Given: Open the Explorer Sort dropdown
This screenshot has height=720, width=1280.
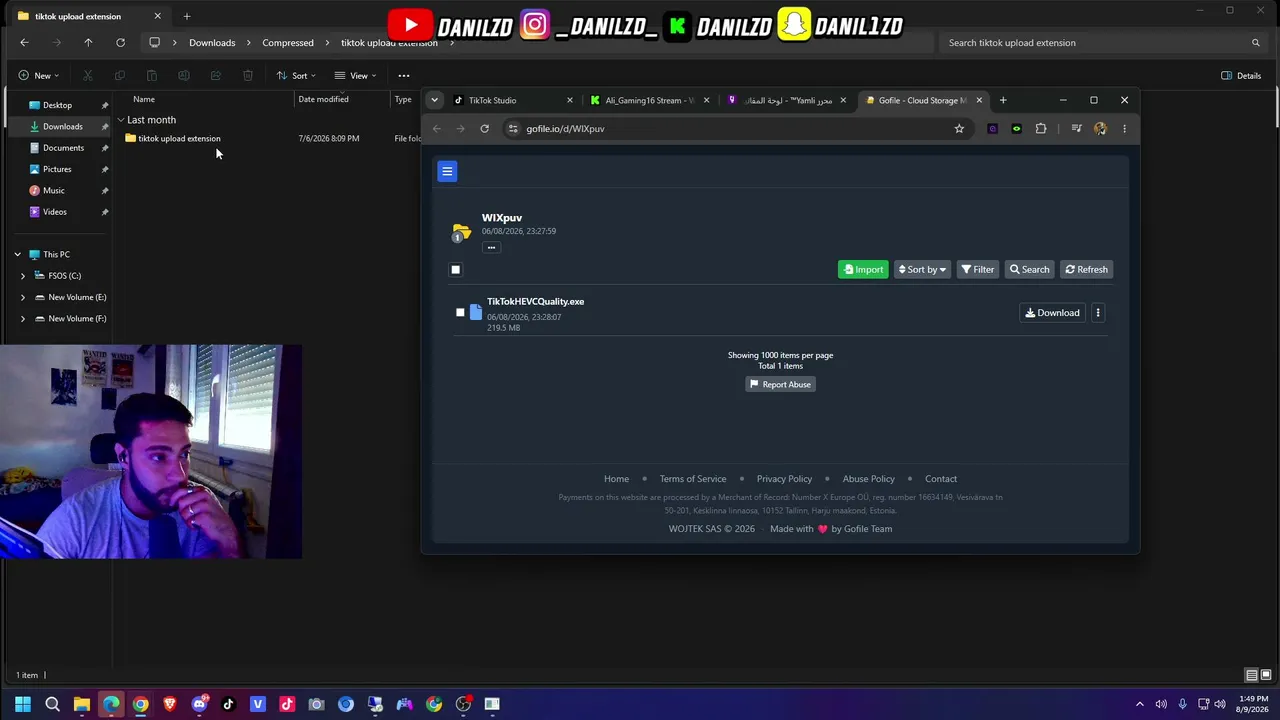Looking at the screenshot, I should tap(296, 76).
